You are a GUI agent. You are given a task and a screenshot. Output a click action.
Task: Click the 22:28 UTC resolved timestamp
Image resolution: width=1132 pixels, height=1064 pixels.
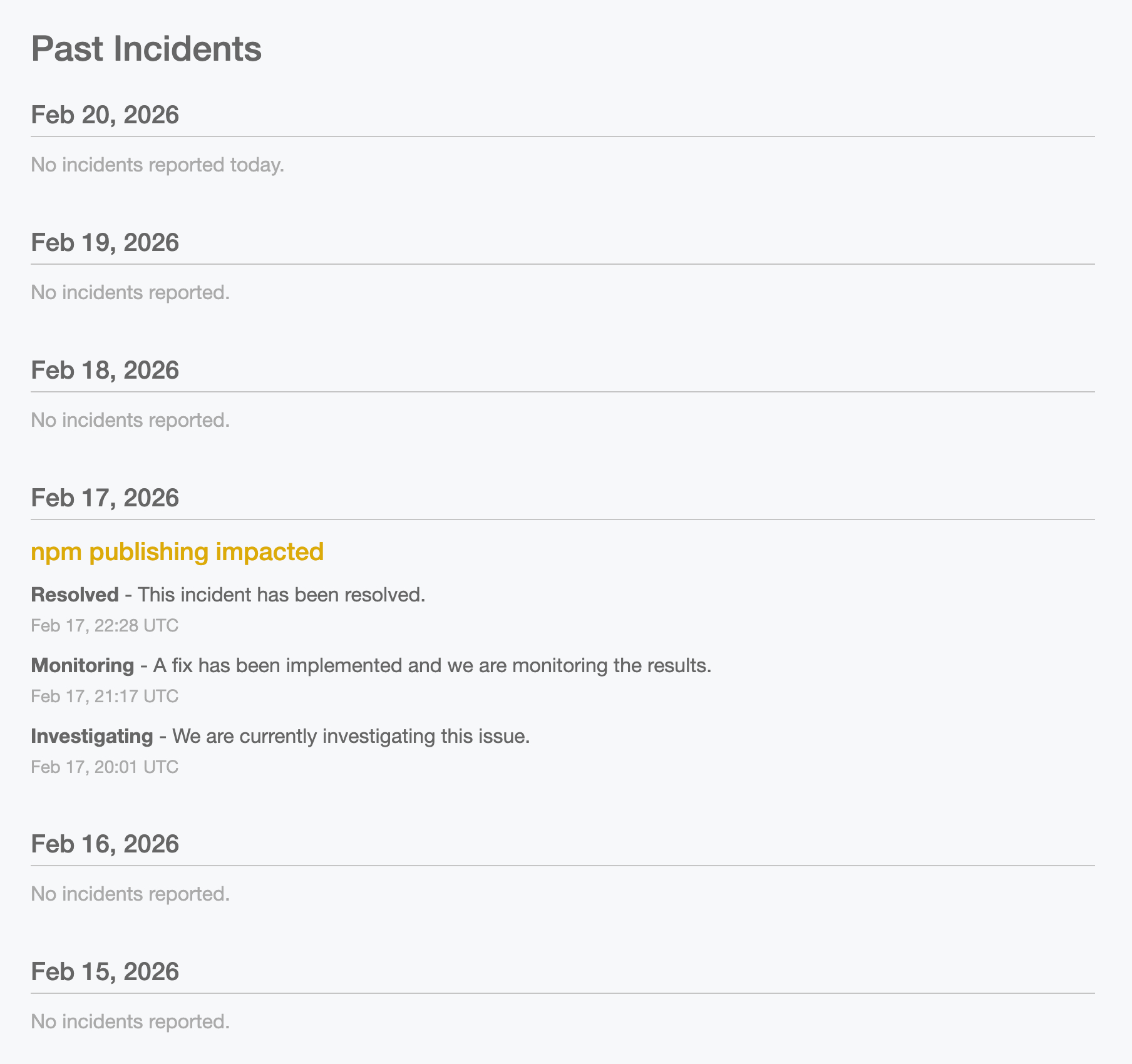click(105, 626)
